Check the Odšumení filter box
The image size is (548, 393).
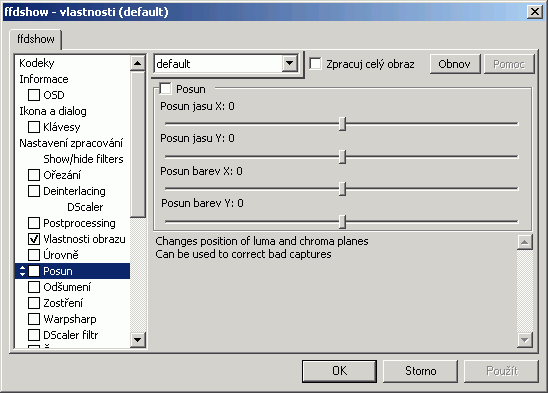click(x=34, y=287)
